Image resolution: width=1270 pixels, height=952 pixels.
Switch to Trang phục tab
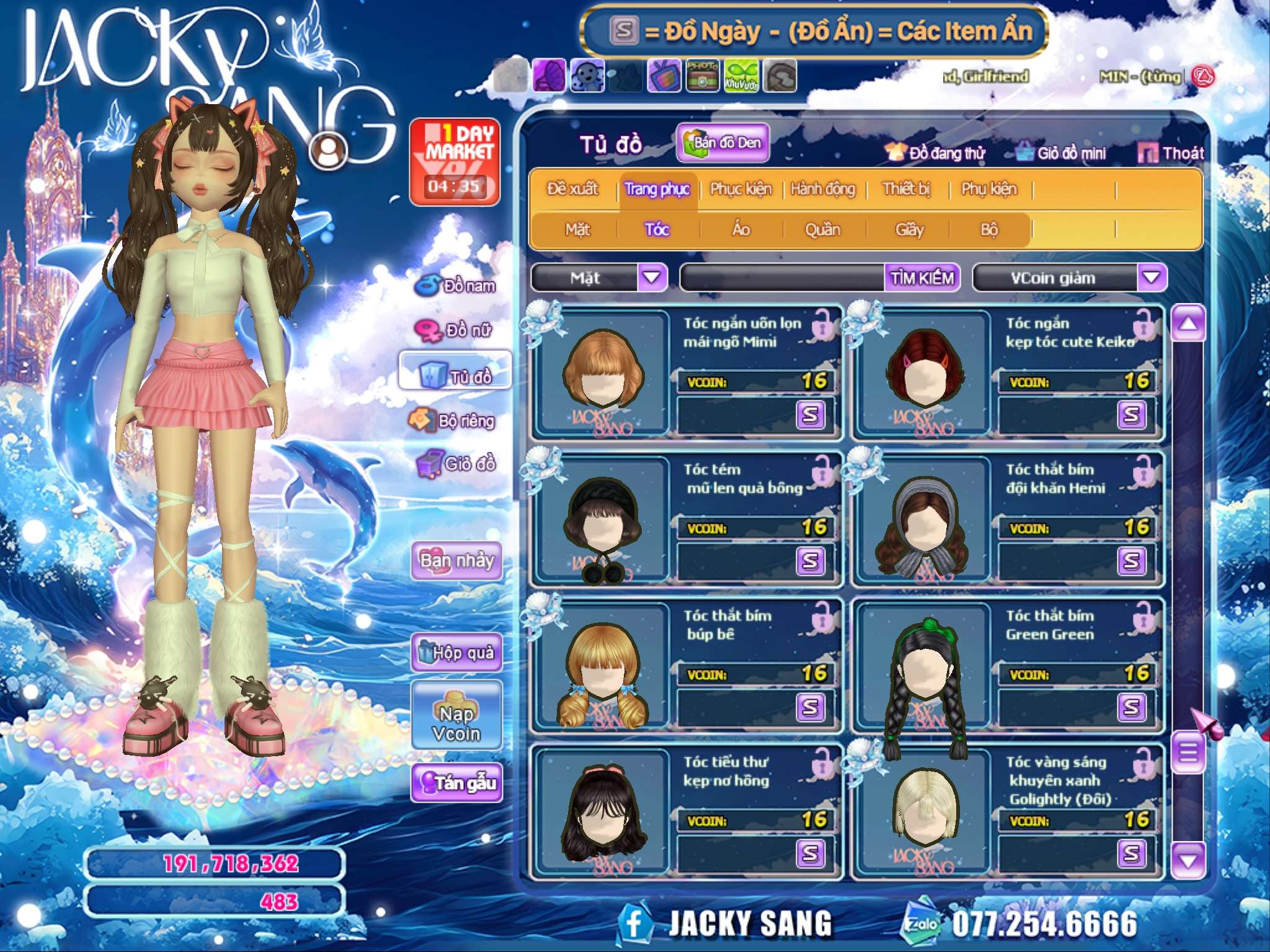(657, 188)
